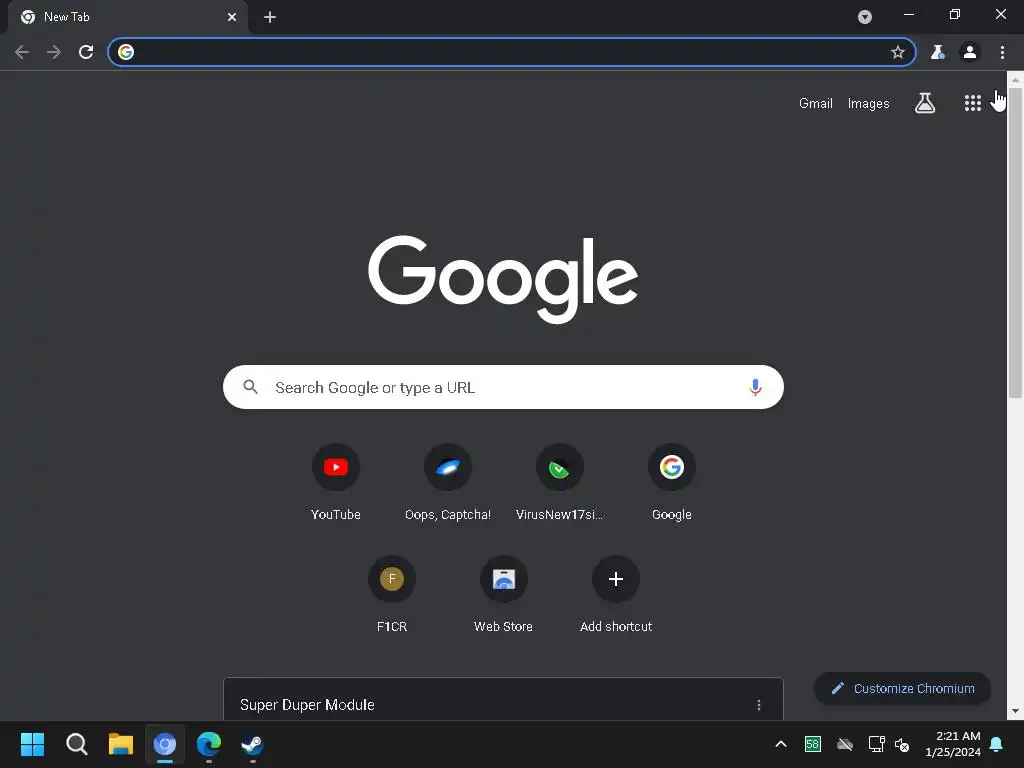Open the Google apps grid
The height and width of the screenshot is (768, 1024).
972,103
